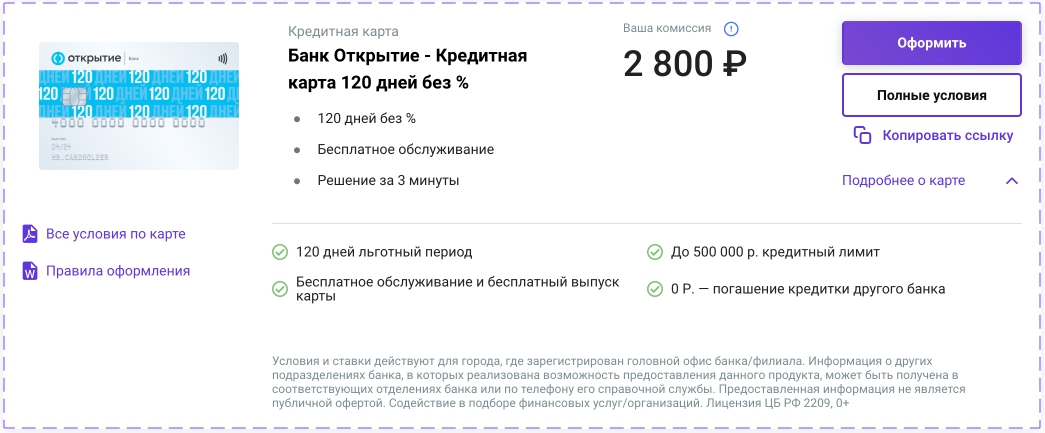The image size is (1045, 433).
Task: Click the PDF icon for Все условия по карте
Action: [x=30, y=234]
